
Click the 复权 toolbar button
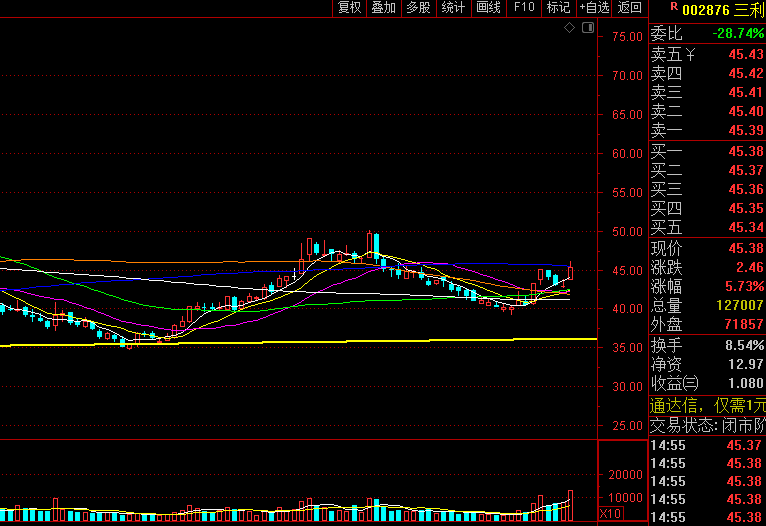click(349, 8)
